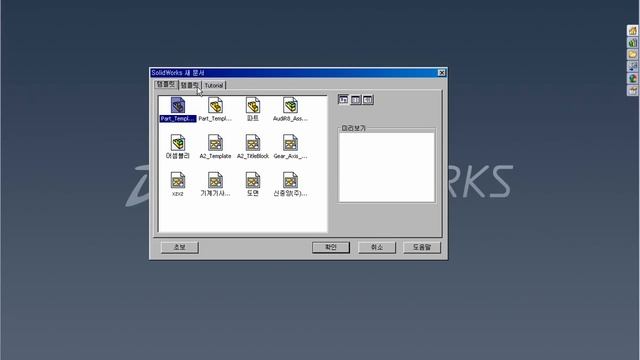Image resolution: width=640 pixels, height=360 pixels.
Task: Switch to list view
Action: [356, 100]
